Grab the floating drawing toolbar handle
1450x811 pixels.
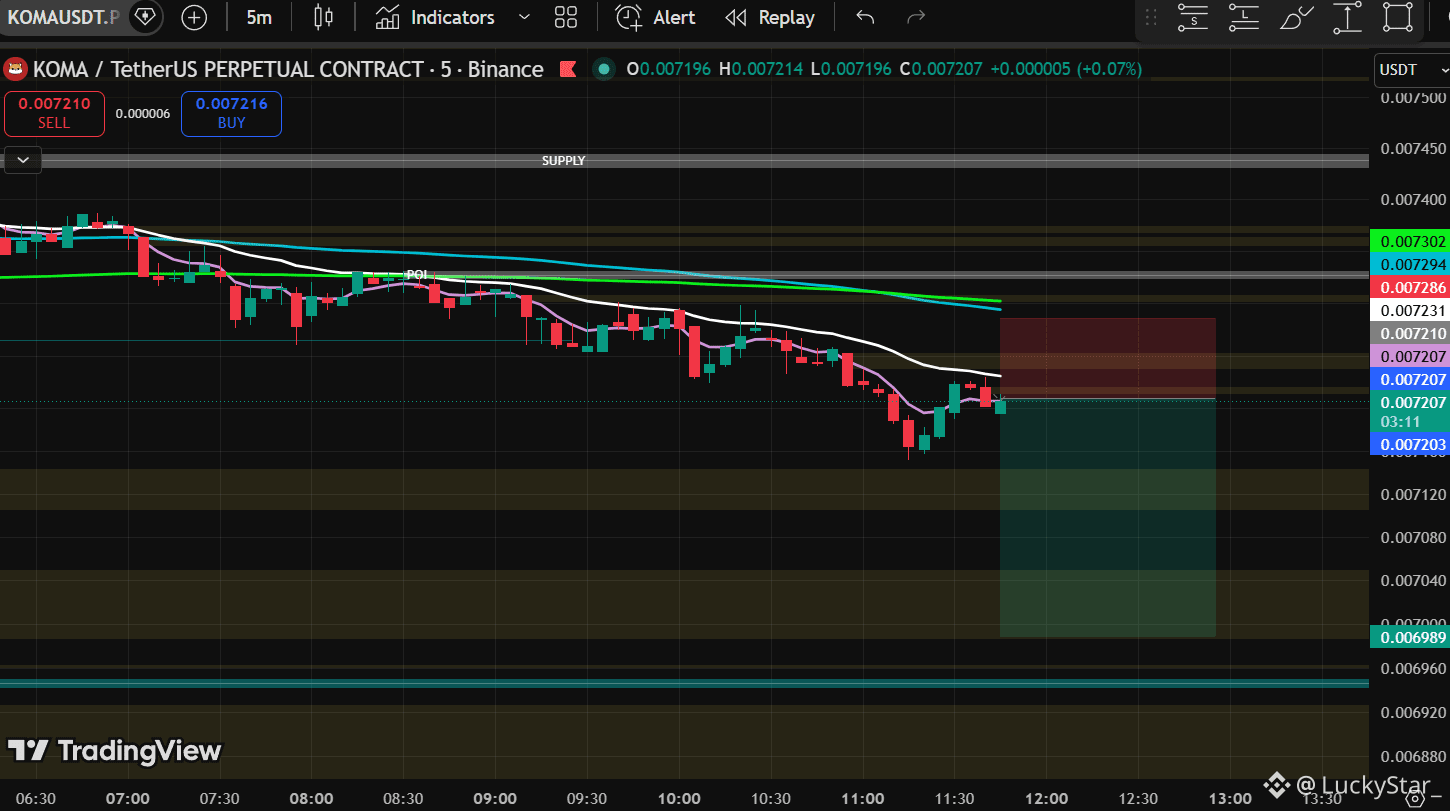(x=1151, y=17)
